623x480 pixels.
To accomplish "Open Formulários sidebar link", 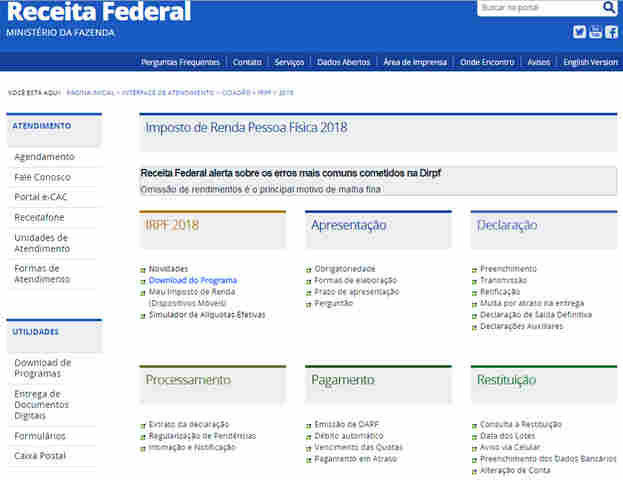I will (40, 436).
